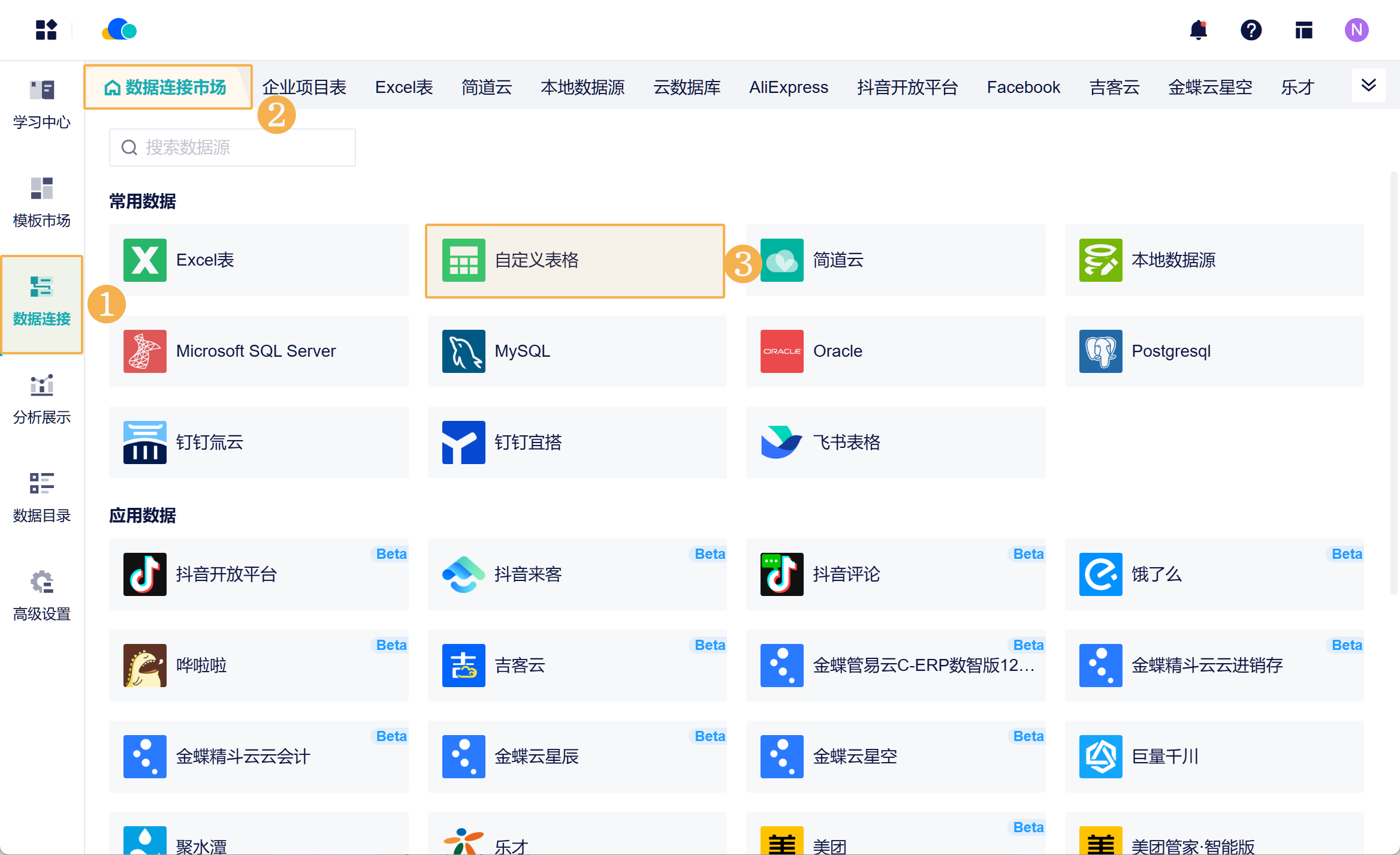Screen dimensions: 1400x855
Task: Go to 学习中心 in the sidebar
Action: click(42, 105)
